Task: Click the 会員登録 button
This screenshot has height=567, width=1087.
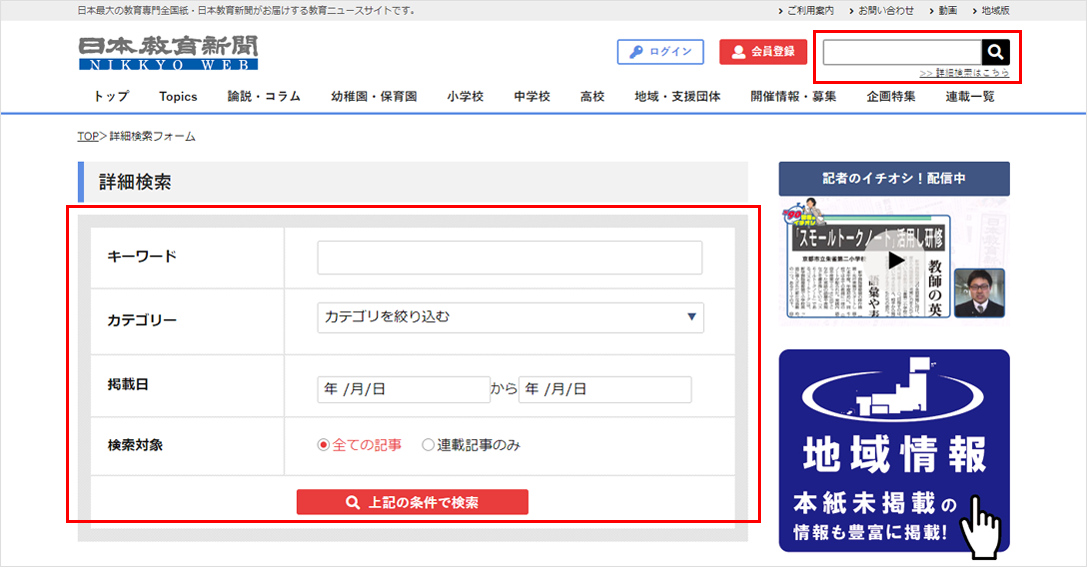Action: [763, 52]
